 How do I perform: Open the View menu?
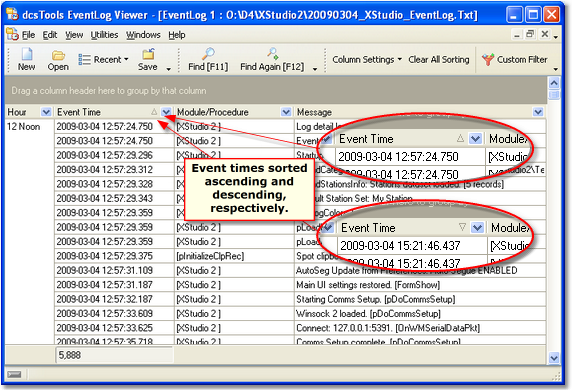[74, 35]
